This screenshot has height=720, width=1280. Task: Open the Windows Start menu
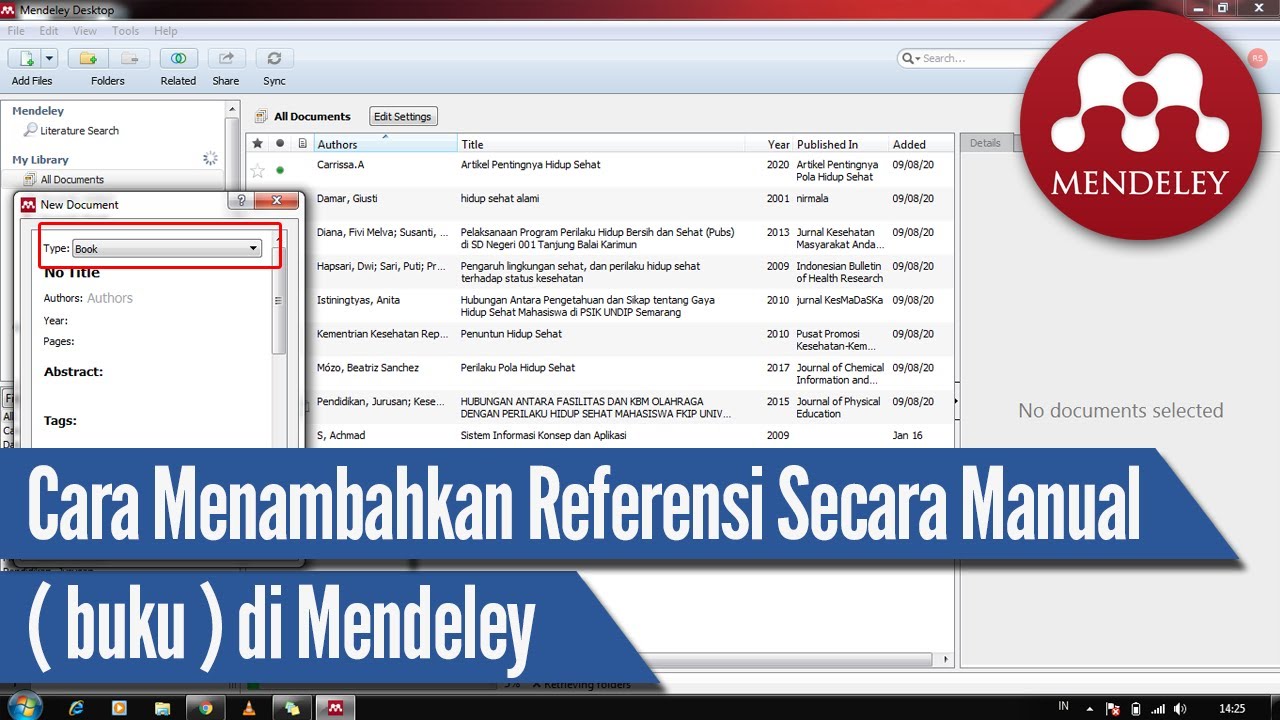(x=24, y=706)
